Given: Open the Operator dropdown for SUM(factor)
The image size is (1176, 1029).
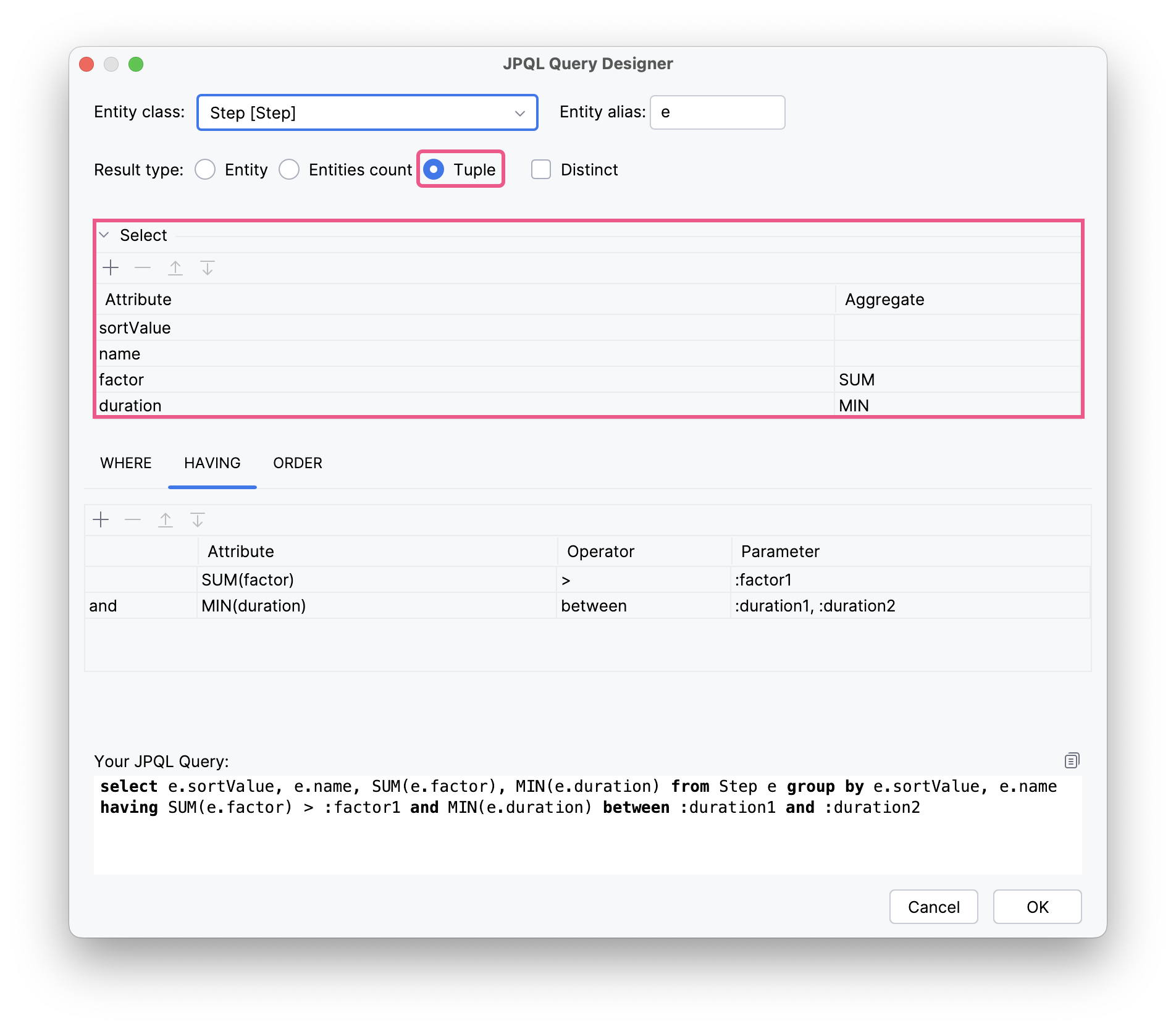Looking at the screenshot, I should coord(642,579).
